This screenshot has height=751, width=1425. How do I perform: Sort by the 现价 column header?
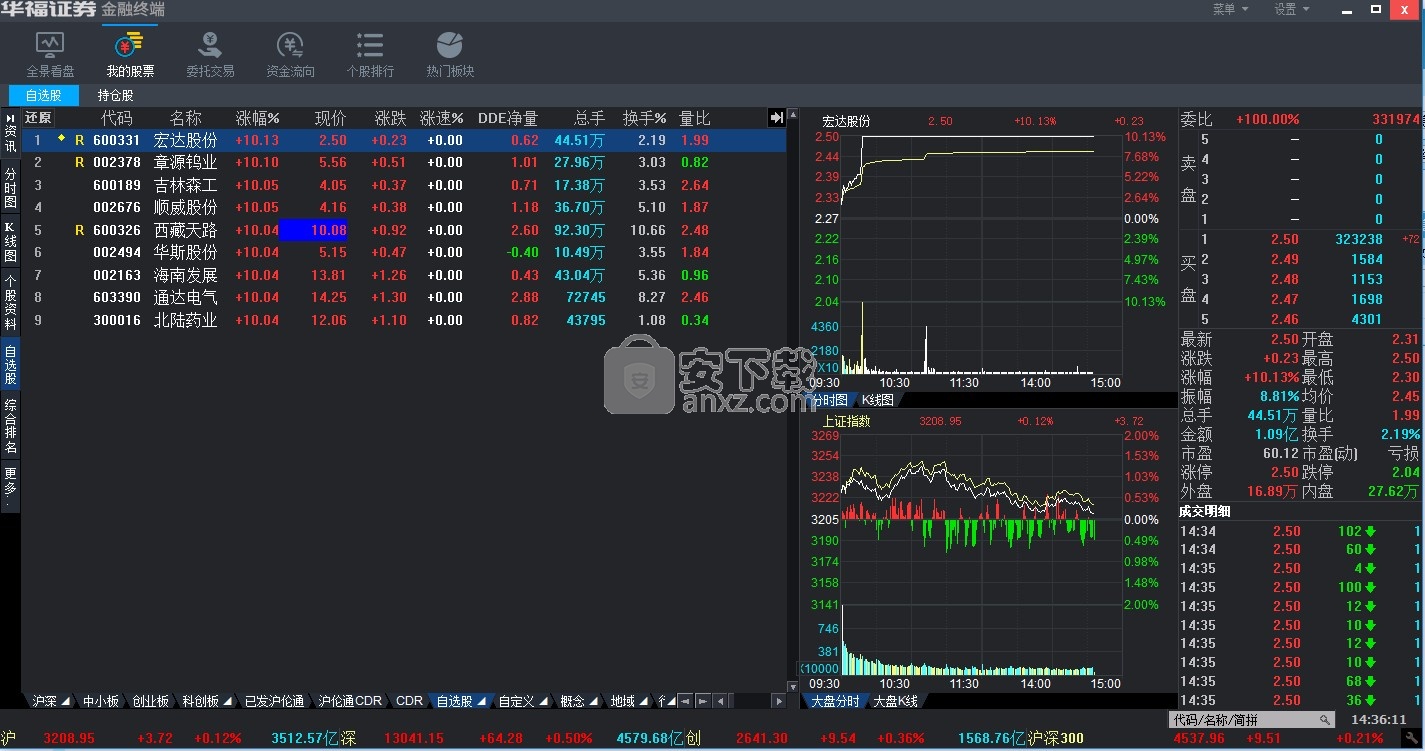coord(330,118)
